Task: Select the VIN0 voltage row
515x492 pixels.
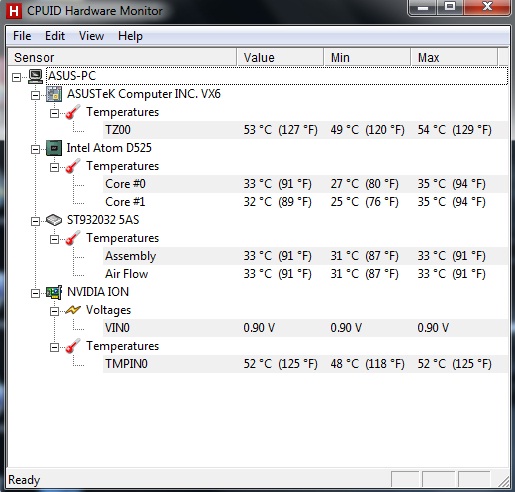Action: coord(305,328)
